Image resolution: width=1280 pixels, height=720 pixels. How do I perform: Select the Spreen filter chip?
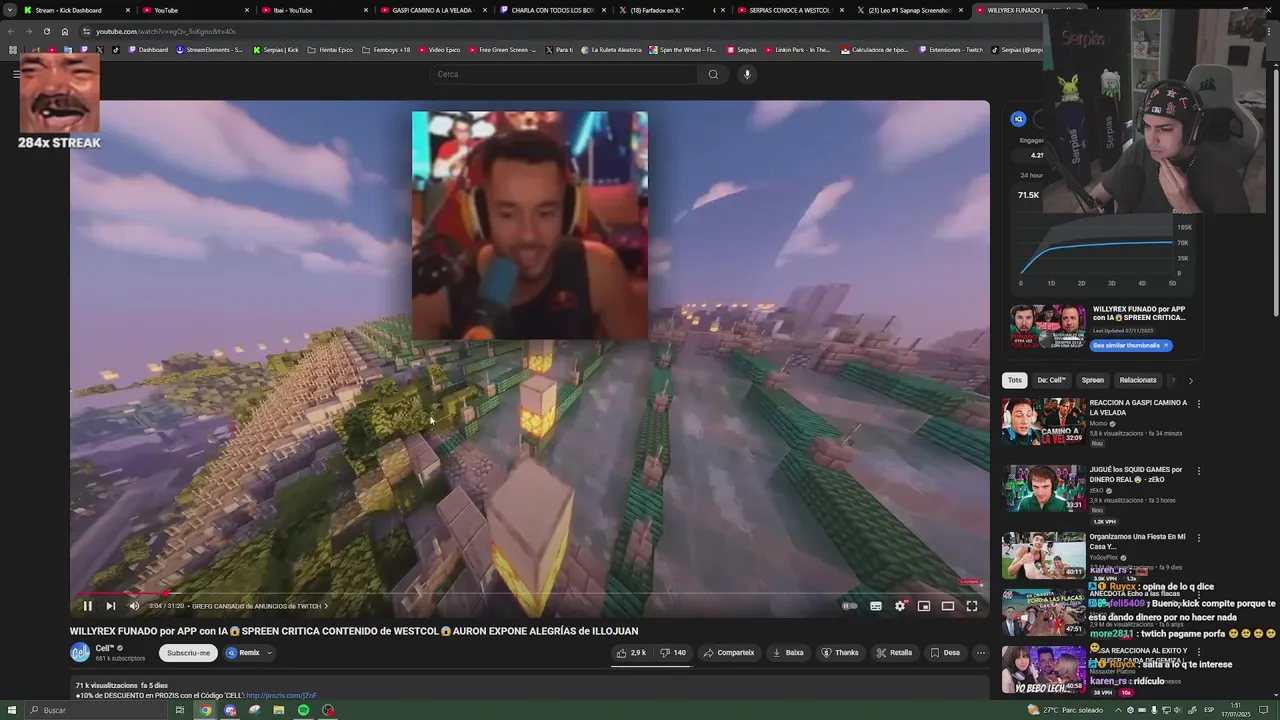click(1093, 380)
